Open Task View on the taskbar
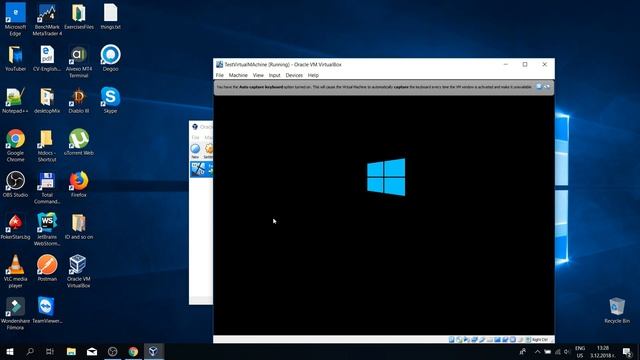The height and width of the screenshot is (360, 640). point(50,351)
